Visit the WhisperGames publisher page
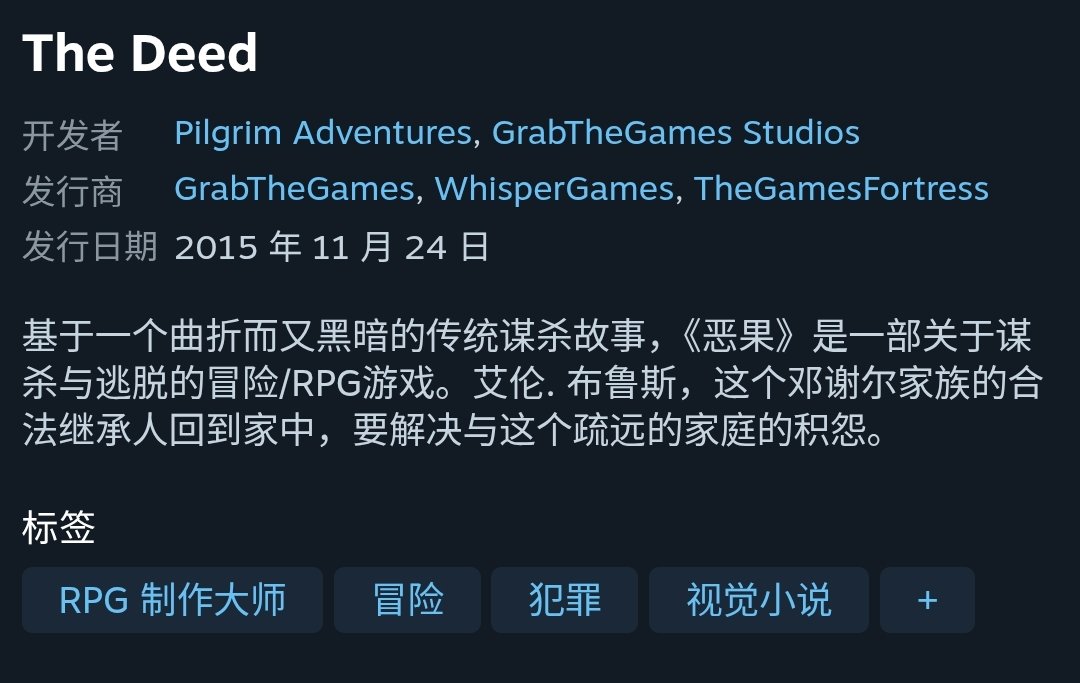 click(x=554, y=189)
